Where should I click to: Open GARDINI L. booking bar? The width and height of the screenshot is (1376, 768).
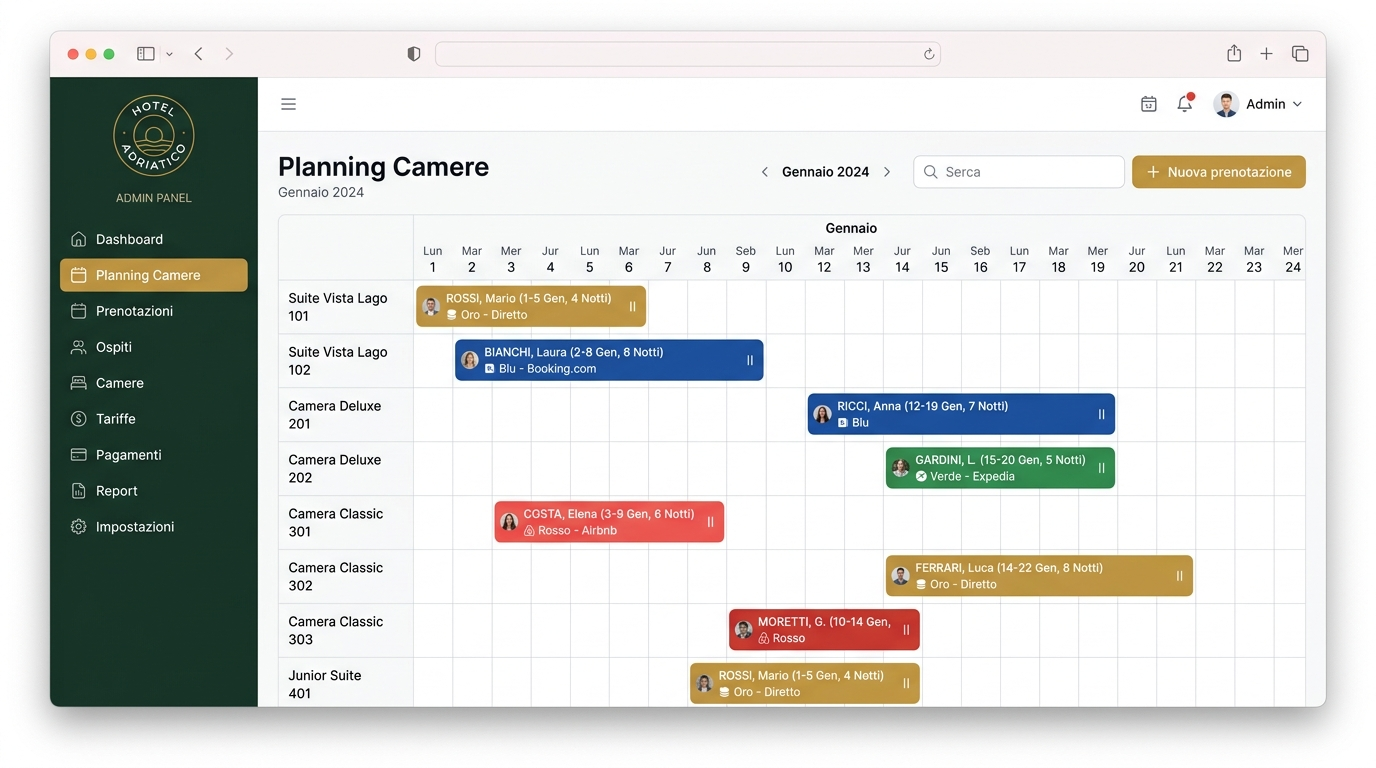(x=1000, y=468)
